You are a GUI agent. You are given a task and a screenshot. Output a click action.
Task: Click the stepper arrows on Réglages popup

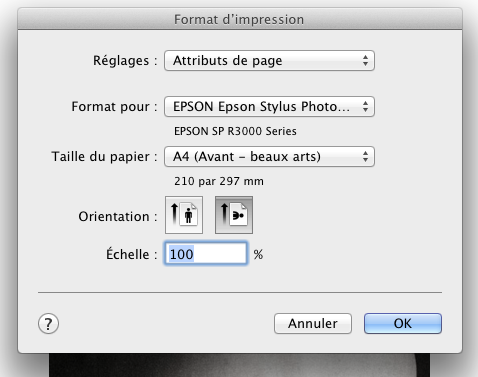point(365,61)
